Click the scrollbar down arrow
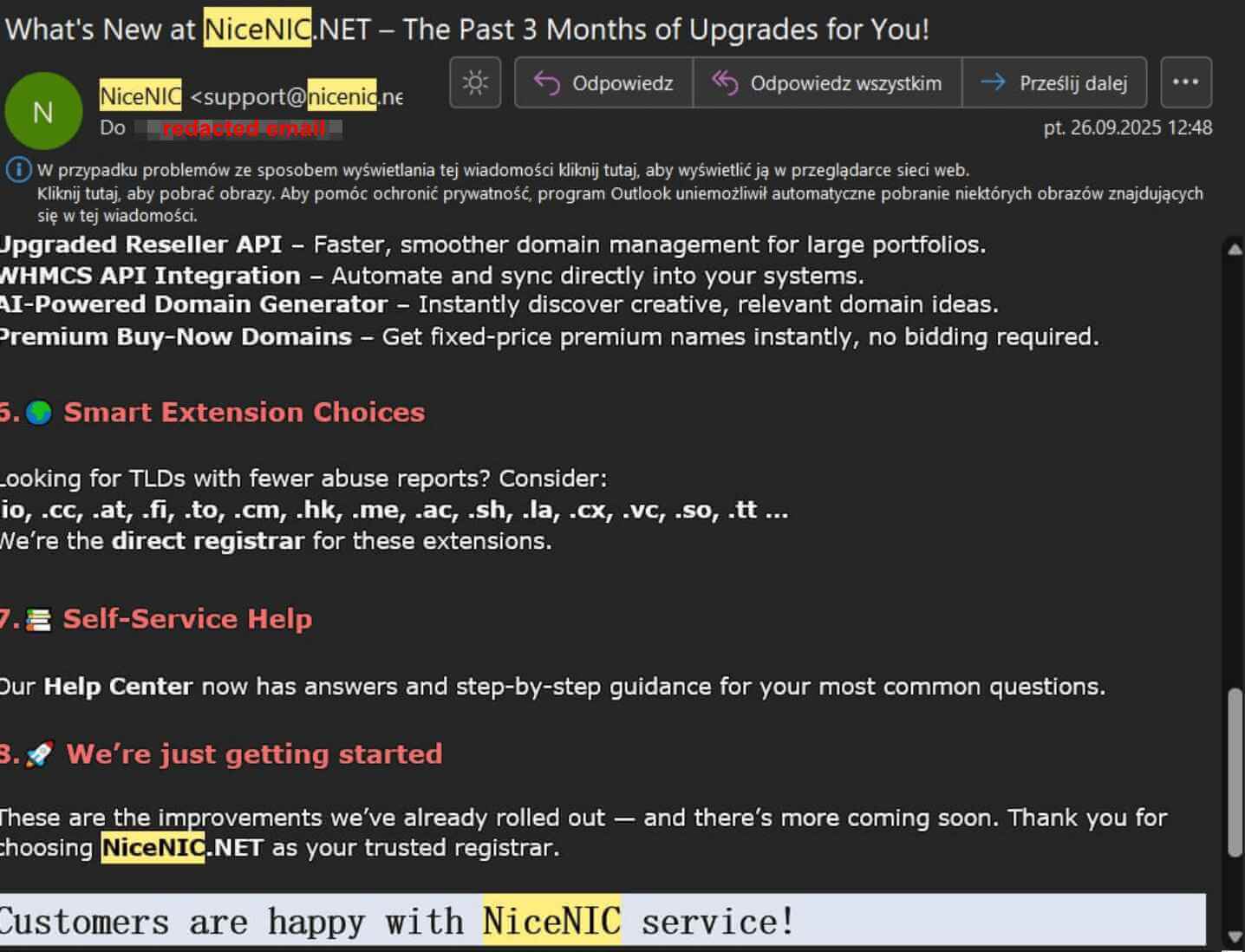 tap(1235, 936)
